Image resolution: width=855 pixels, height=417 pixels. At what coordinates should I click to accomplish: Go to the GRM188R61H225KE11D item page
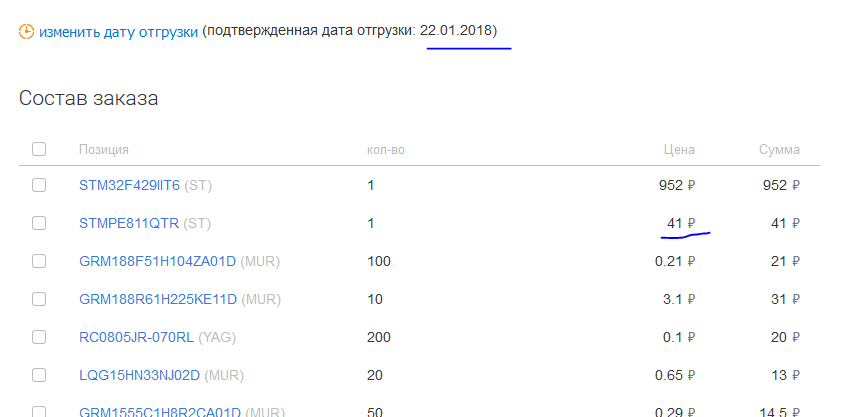158,299
